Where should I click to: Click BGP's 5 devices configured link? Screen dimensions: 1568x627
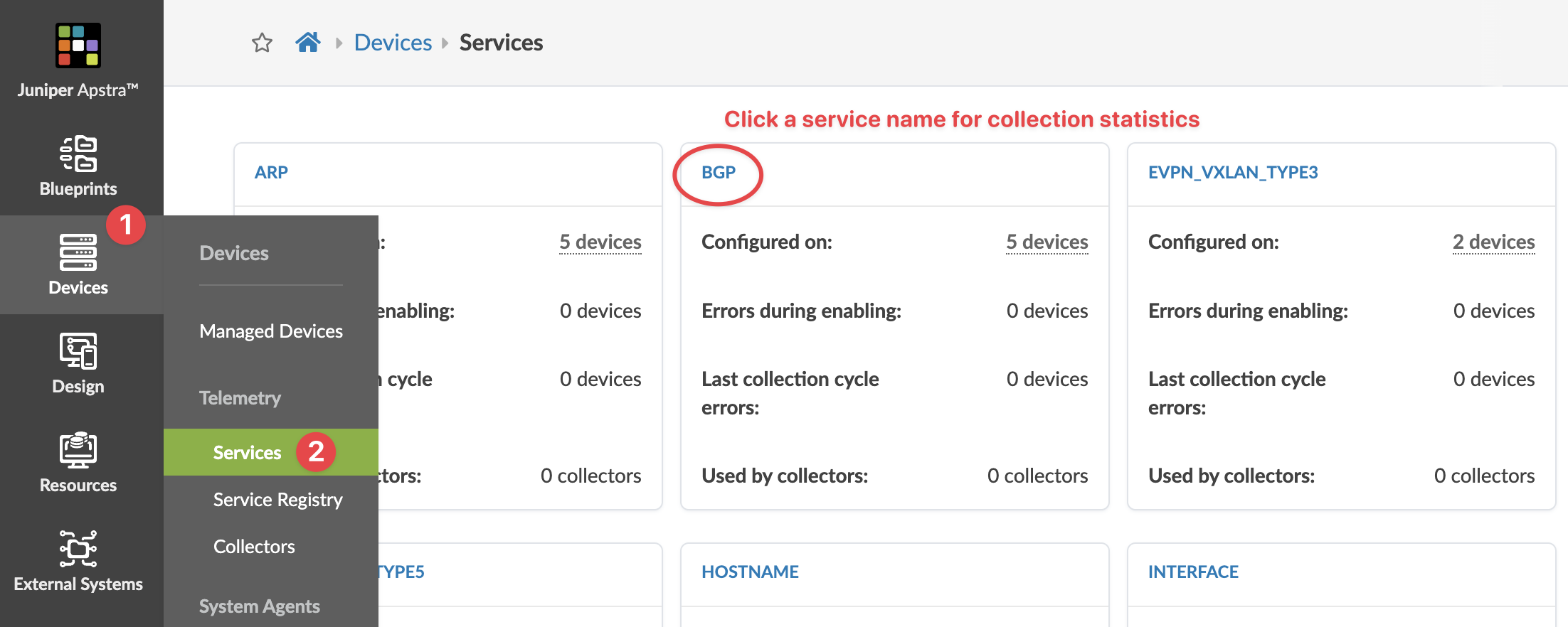(1047, 242)
